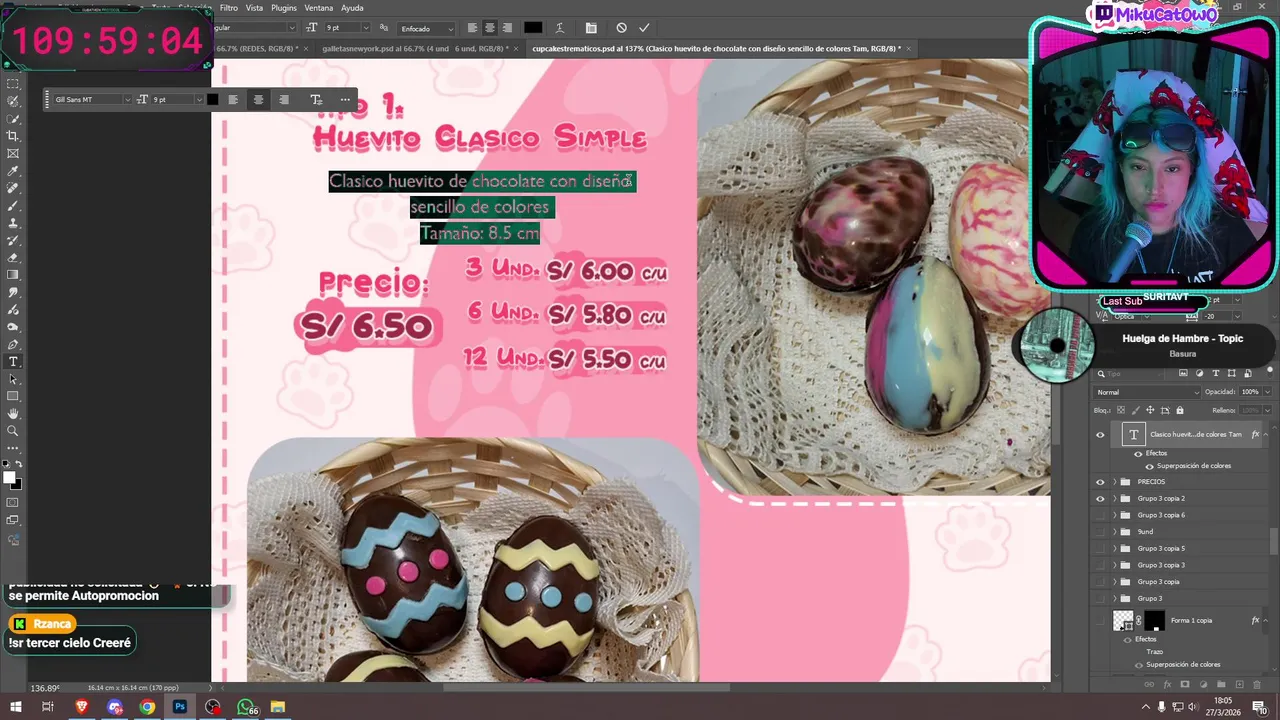
Task: Add a layer mask in Layers panel
Action: click(1185, 685)
